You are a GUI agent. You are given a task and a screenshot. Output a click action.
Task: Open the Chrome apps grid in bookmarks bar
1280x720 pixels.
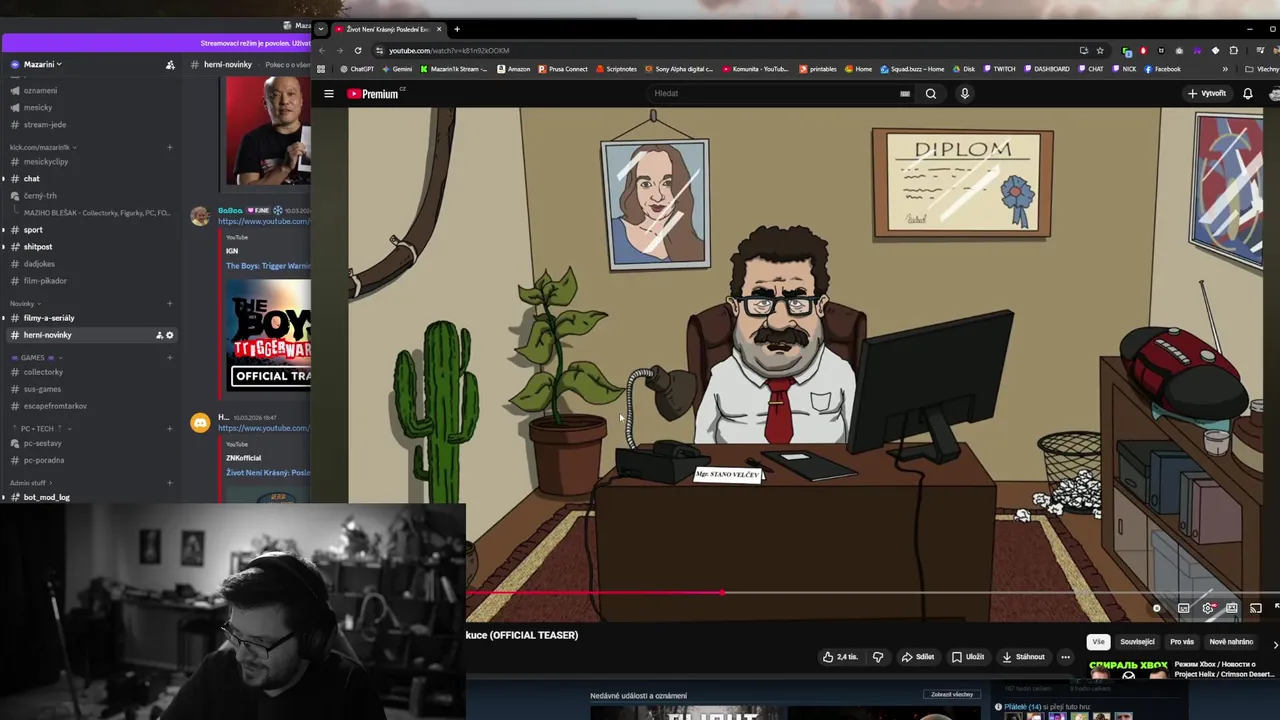coord(321,69)
